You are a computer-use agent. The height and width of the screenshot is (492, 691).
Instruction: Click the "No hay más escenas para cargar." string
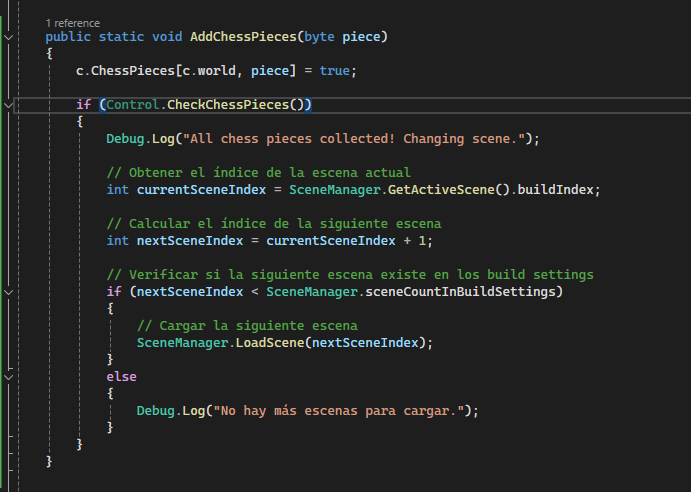point(338,411)
